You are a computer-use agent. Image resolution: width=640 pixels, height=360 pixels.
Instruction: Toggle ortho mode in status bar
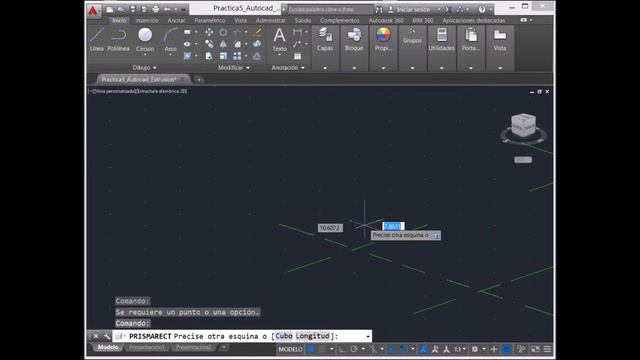click(x=342, y=349)
